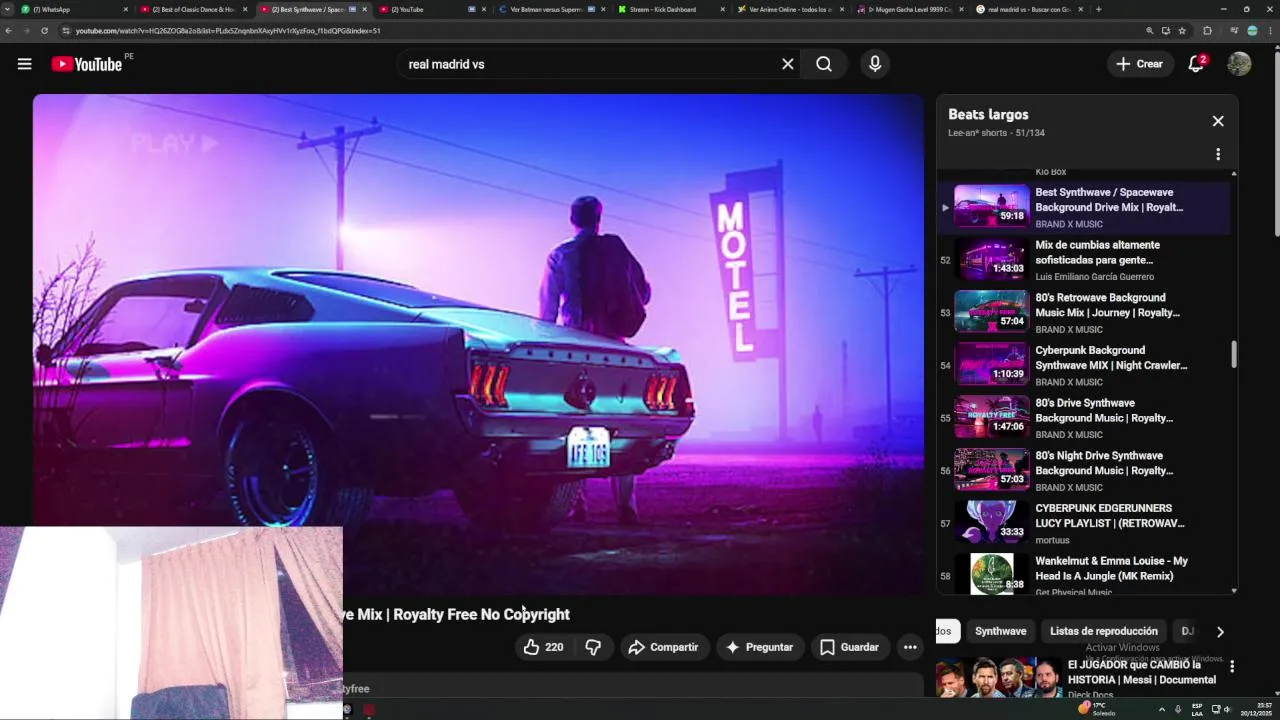1280x720 pixels.
Task: Select Wankelmut & Emma Louise playlist item
Action: point(1084,574)
